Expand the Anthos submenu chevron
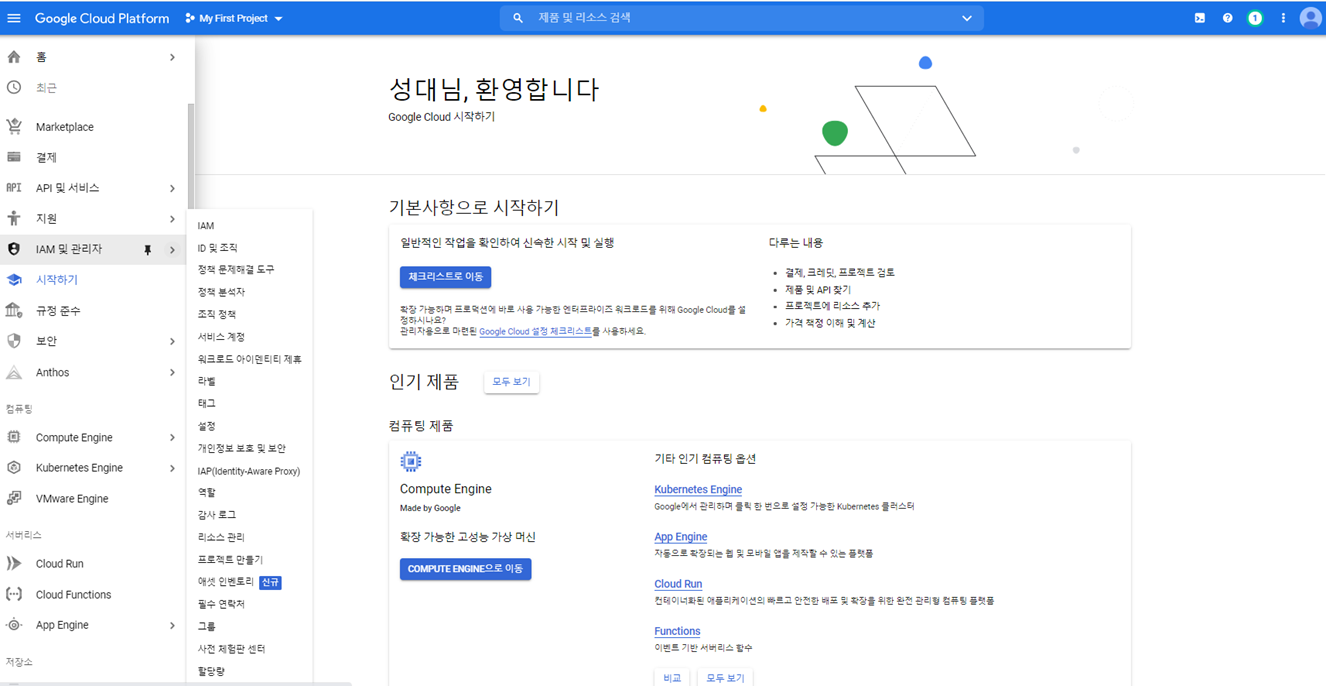Image resolution: width=1326 pixels, height=686 pixels. pos(172,372)
